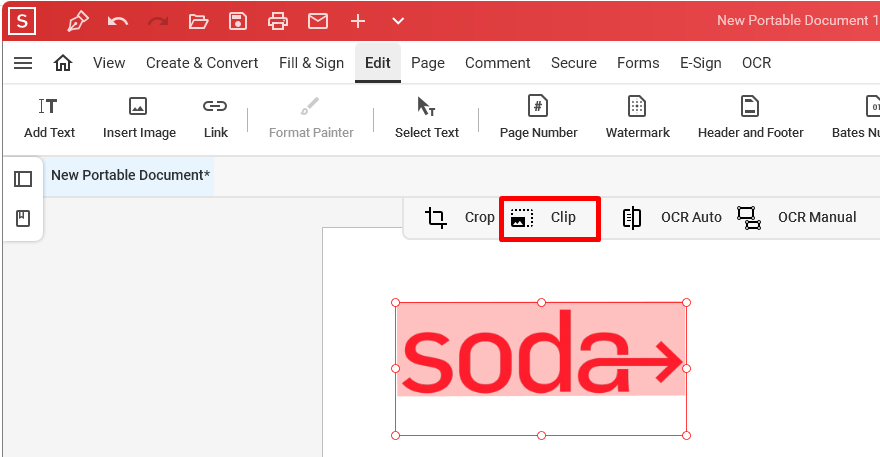The image size is (880, 457).
Task: Activate the Select Text tool
Action: tap(427, 118)
